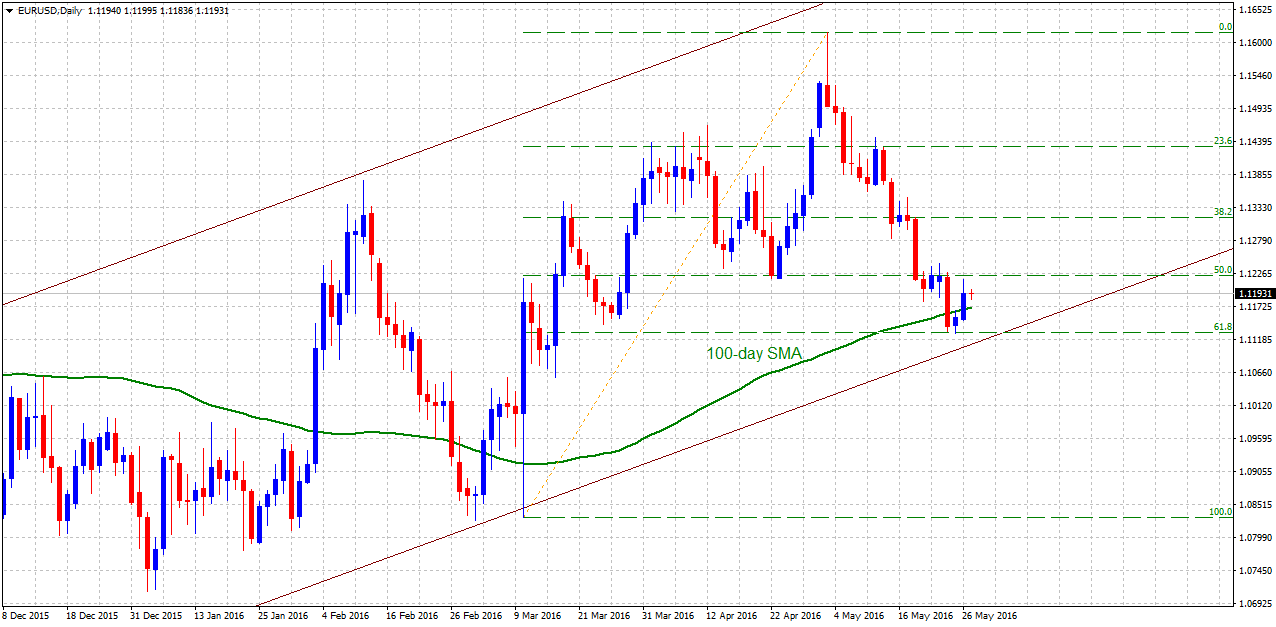Click the 1.14930 price axis label
This screenshot has width=1276, height=627.
[x=1254, y=109]
